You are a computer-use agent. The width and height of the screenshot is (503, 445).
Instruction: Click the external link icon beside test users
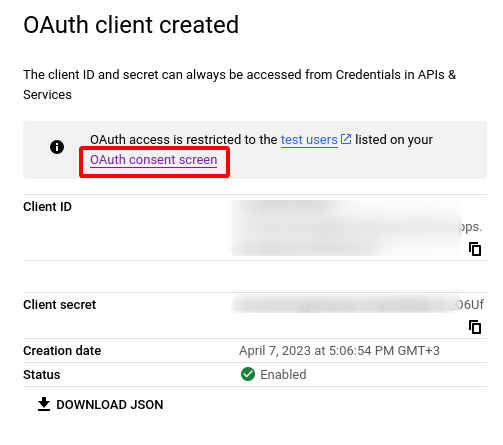pos(346,139)
